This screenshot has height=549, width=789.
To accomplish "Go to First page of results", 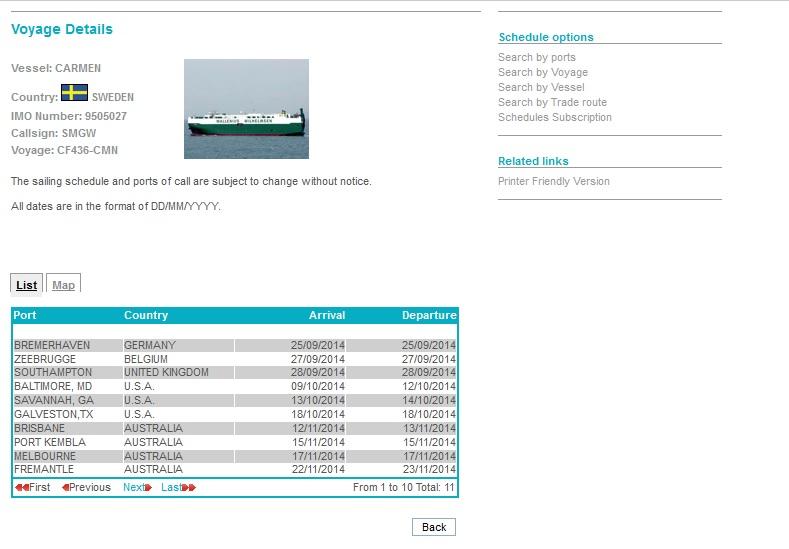I will coord(33,487).
